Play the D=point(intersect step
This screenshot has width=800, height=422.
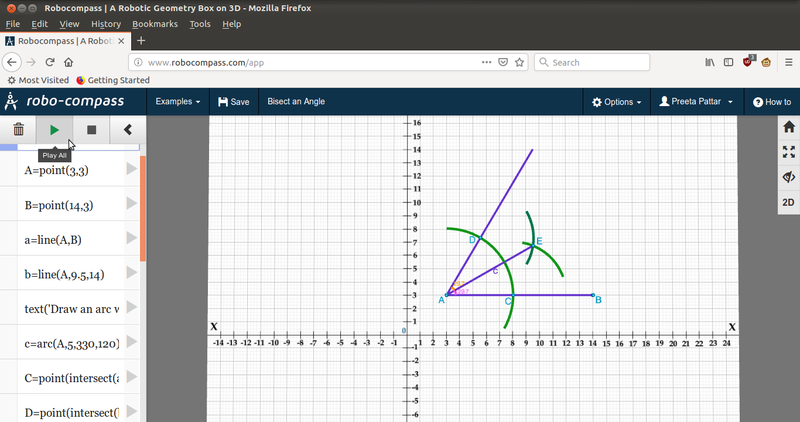pos(132,411)
